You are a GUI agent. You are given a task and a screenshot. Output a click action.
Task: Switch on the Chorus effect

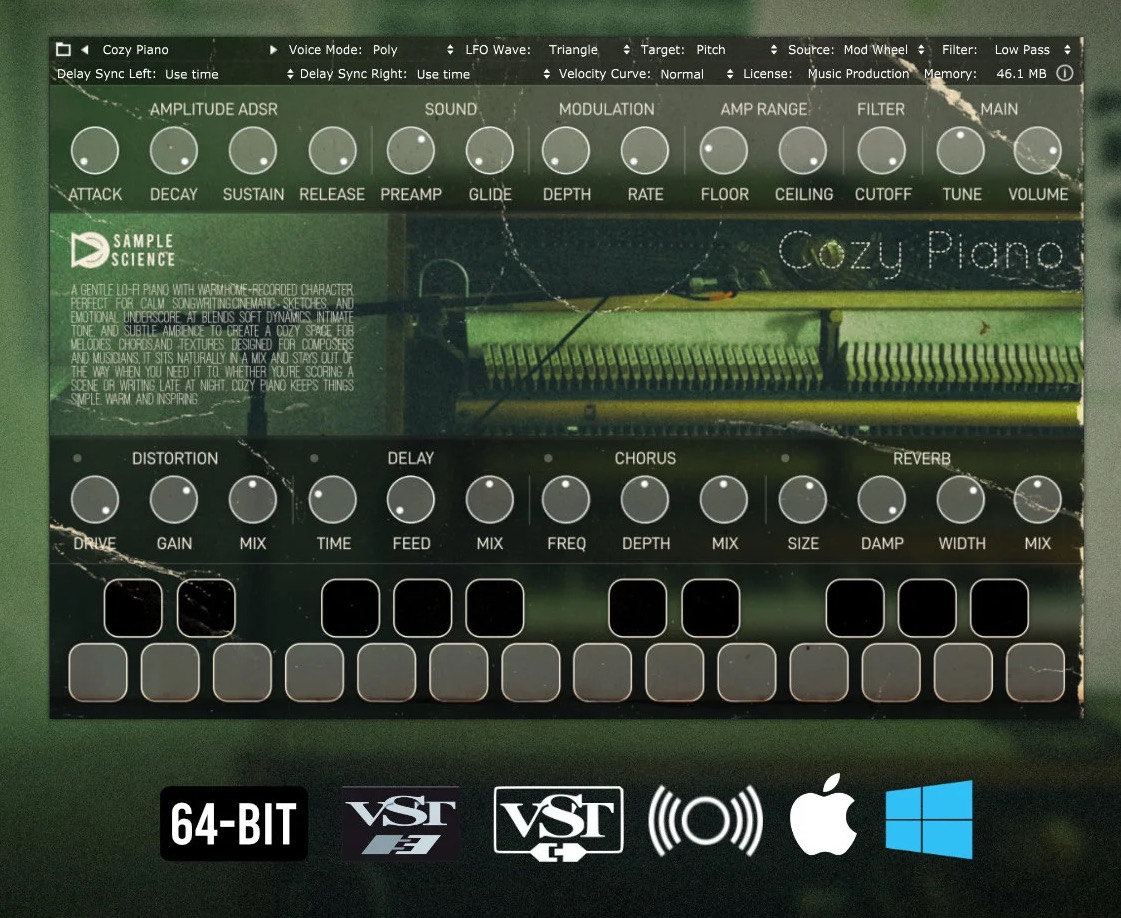[x=548, y=459]
